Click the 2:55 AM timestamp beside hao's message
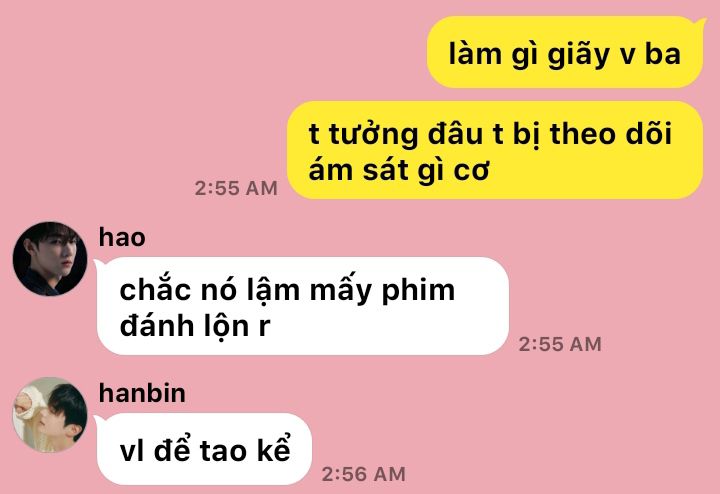Image resolution: width=720 pixels, height=494 pixels. point(560,344)
